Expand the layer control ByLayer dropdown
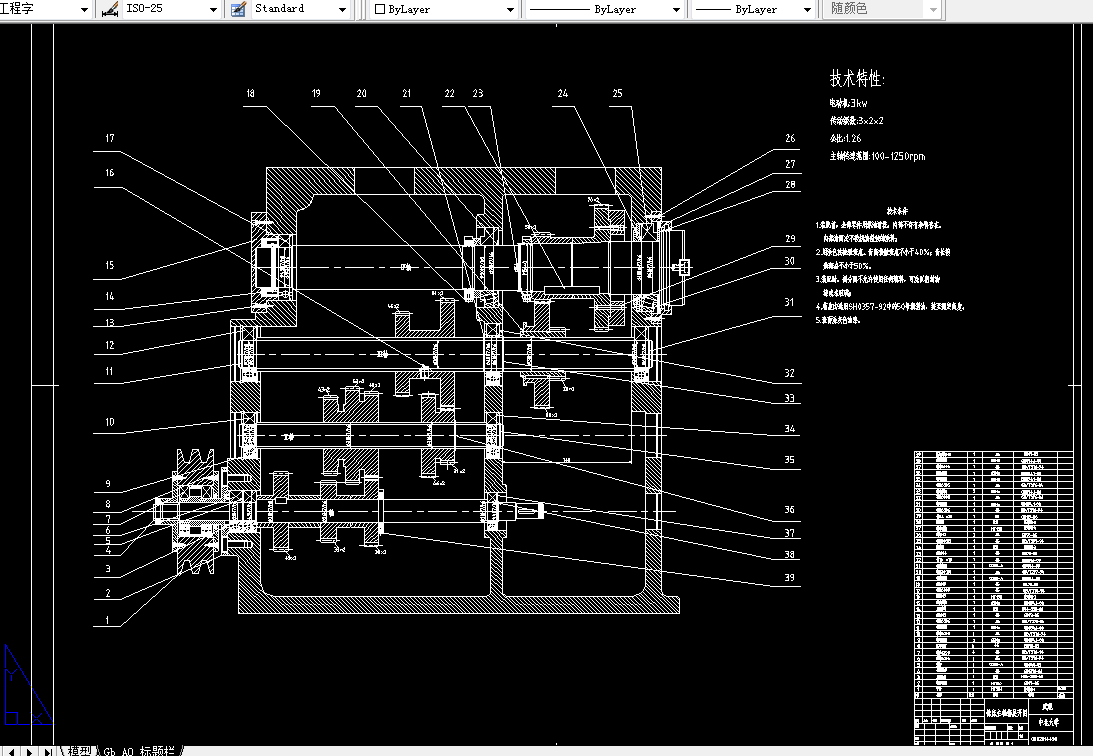The image size is (1093, 756). (x=510, y=9)
